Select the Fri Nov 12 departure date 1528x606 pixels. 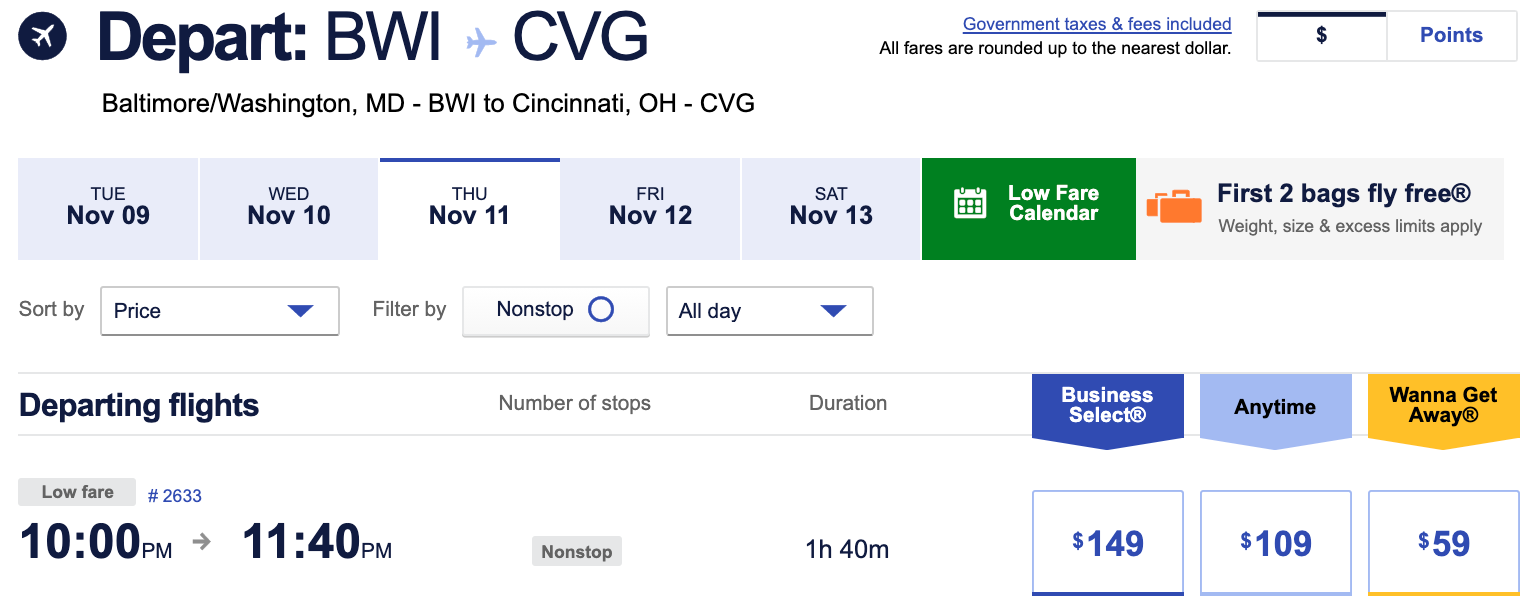[649, 208]
